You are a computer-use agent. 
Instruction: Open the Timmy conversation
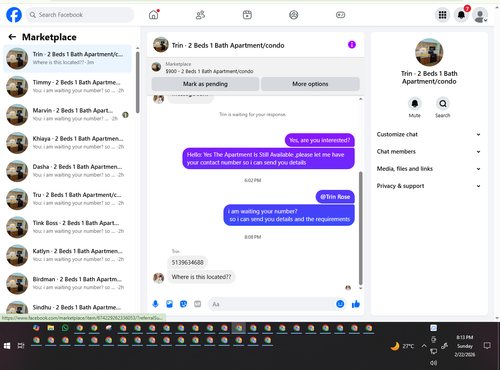point(67,87)
